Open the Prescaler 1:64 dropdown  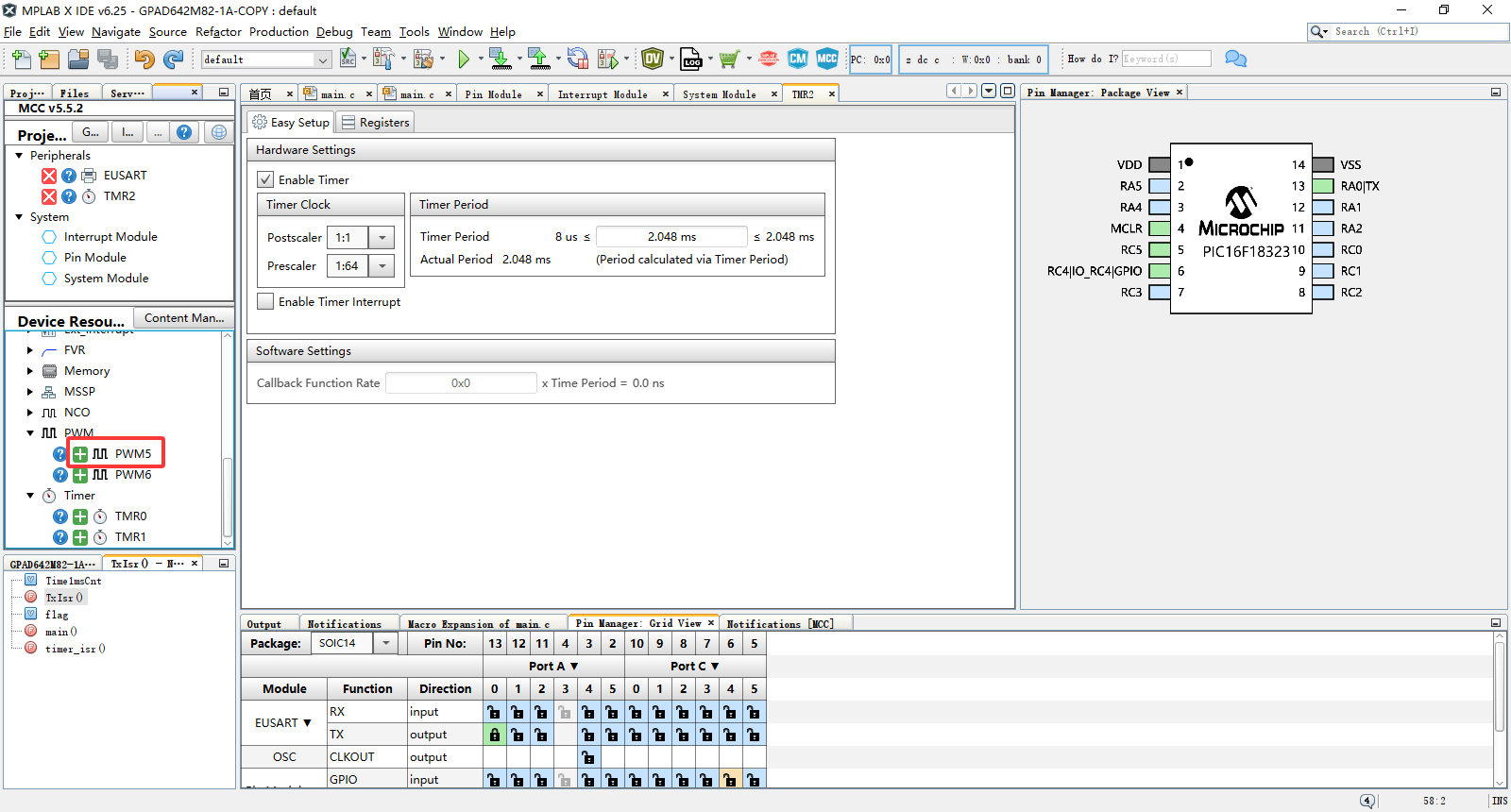[x=382, y=266]
